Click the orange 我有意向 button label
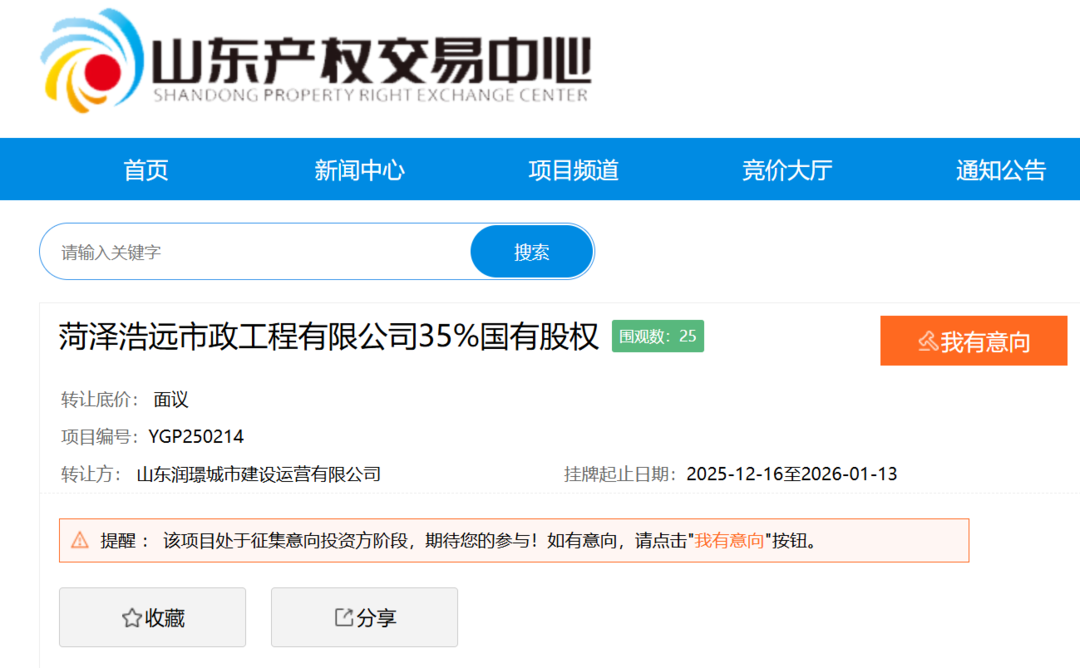This screenshot has width=1080, height=668. click(x=985, y=342)
